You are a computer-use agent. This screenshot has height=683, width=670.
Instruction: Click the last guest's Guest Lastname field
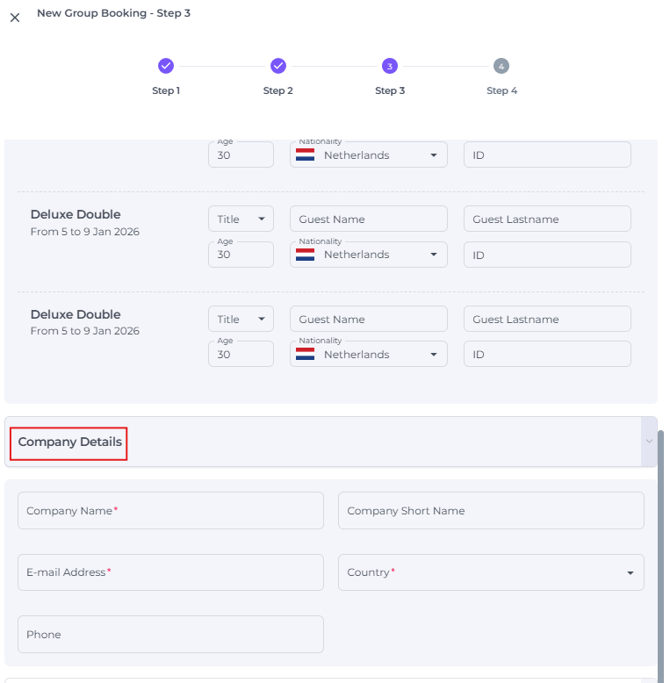(x=547, y=319)
